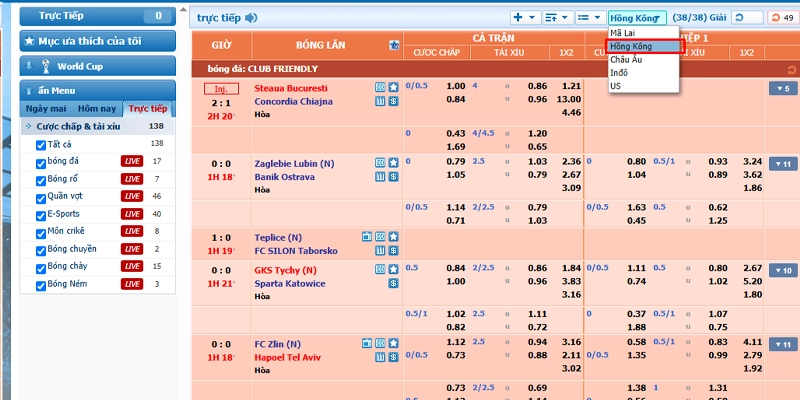The width and height of the screenshot is (800, 400).
Task: Toggle the Quần vợt checkbox
Action: tap(41, 198)
